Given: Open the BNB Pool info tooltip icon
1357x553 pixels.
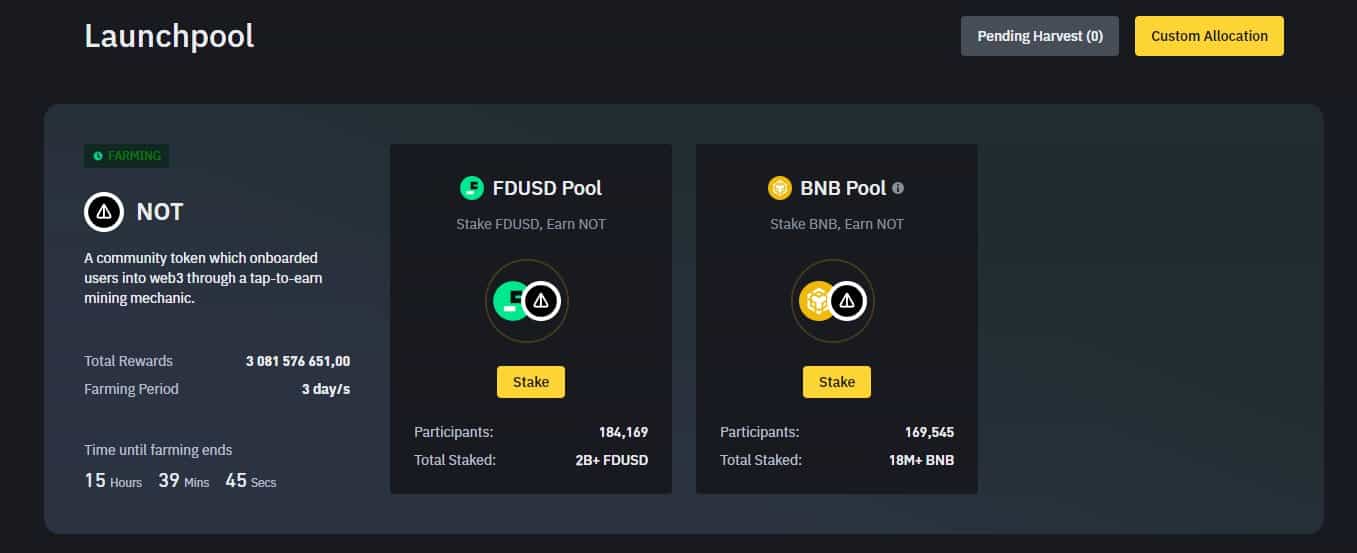Looking at the screenshot, I should tap(898, 188).
